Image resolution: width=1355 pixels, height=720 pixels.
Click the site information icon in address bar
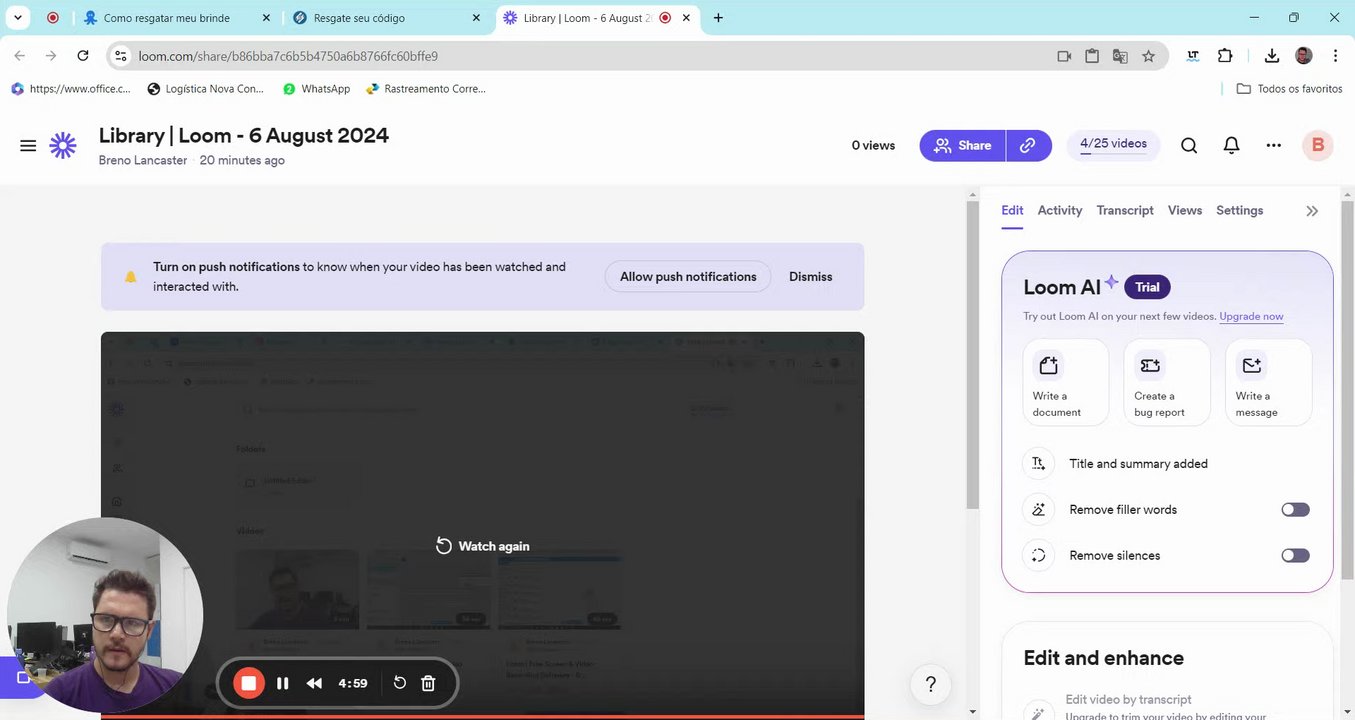(x=121, y=56)
